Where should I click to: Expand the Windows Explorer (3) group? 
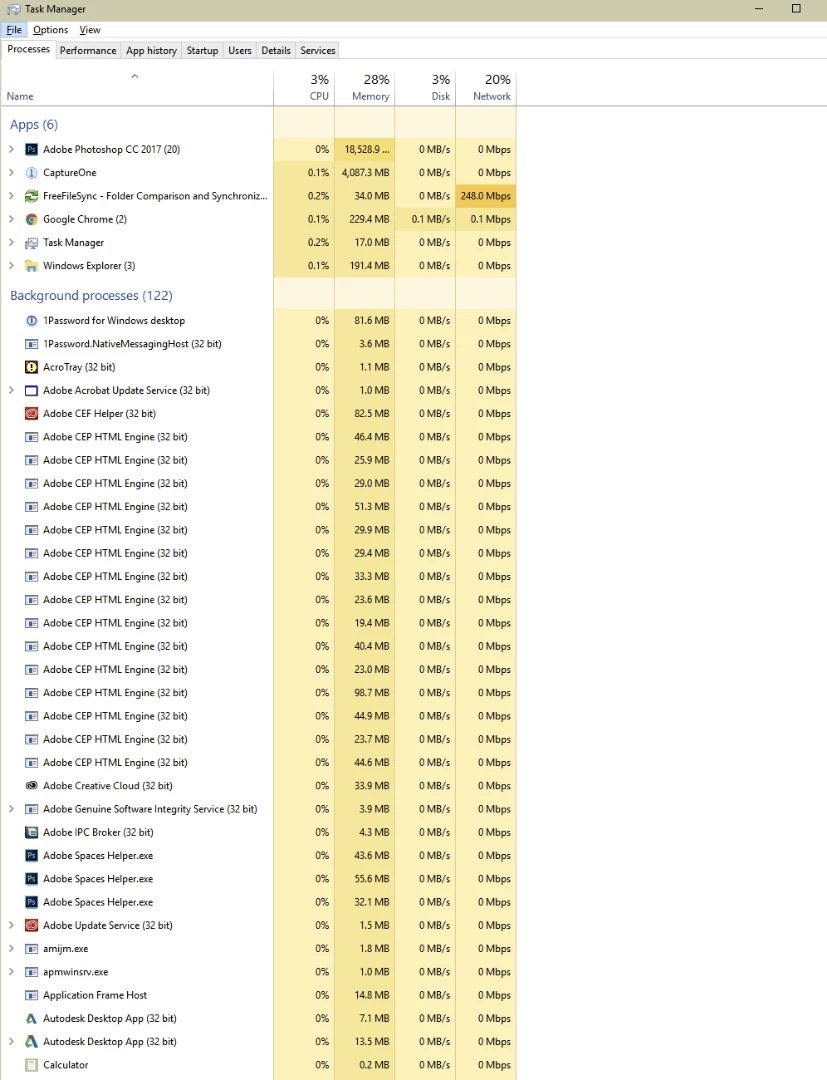click(x=11, y=266)
